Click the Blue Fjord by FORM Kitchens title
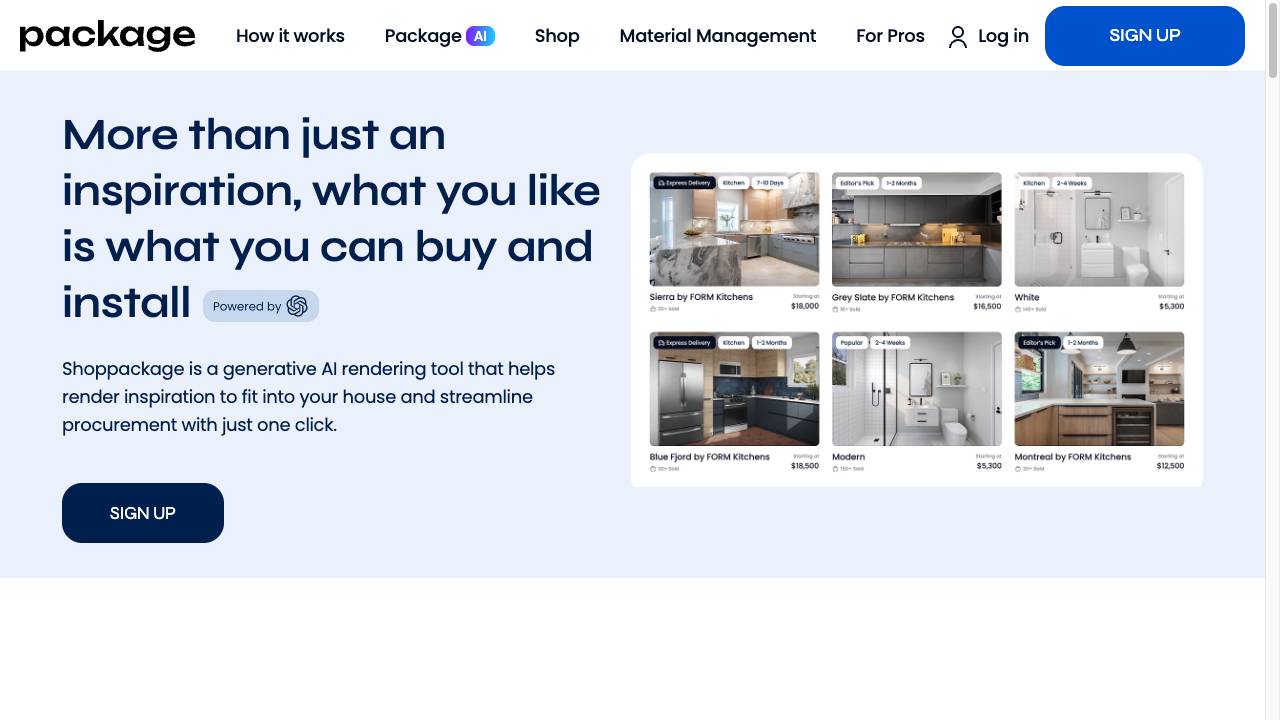Image resolution: width=1280 pixels, height=720 pixels. pos(710,457)
